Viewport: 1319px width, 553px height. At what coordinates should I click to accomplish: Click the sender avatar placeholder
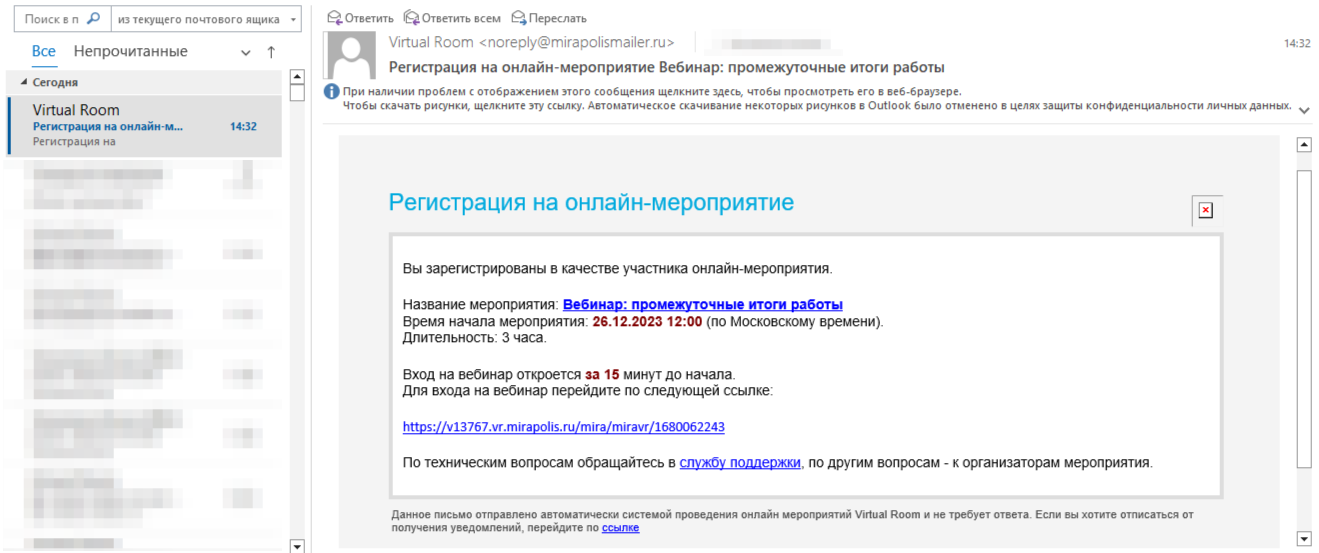tap(351, 55)
